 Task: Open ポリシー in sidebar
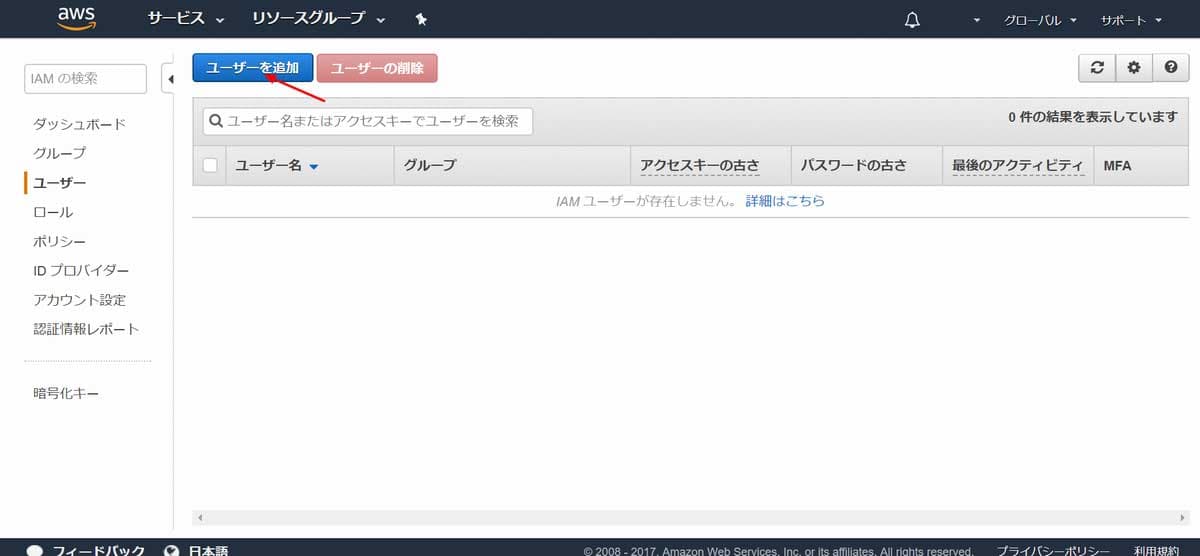pyautogui.click(x=60, y=241)
